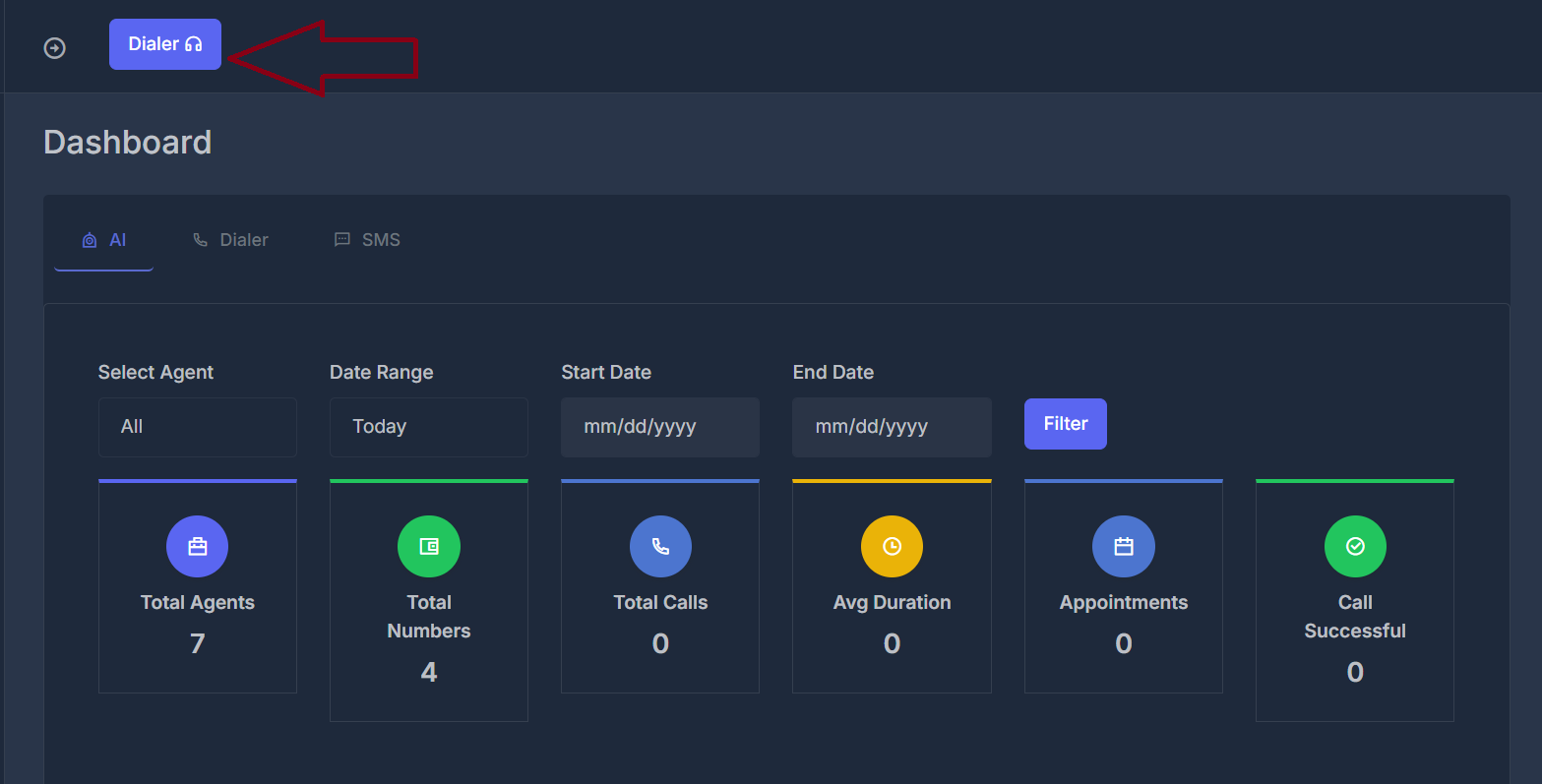Open the Dialer headset button
Viewport: 1542px width, 784px height.
pos(165,44)
